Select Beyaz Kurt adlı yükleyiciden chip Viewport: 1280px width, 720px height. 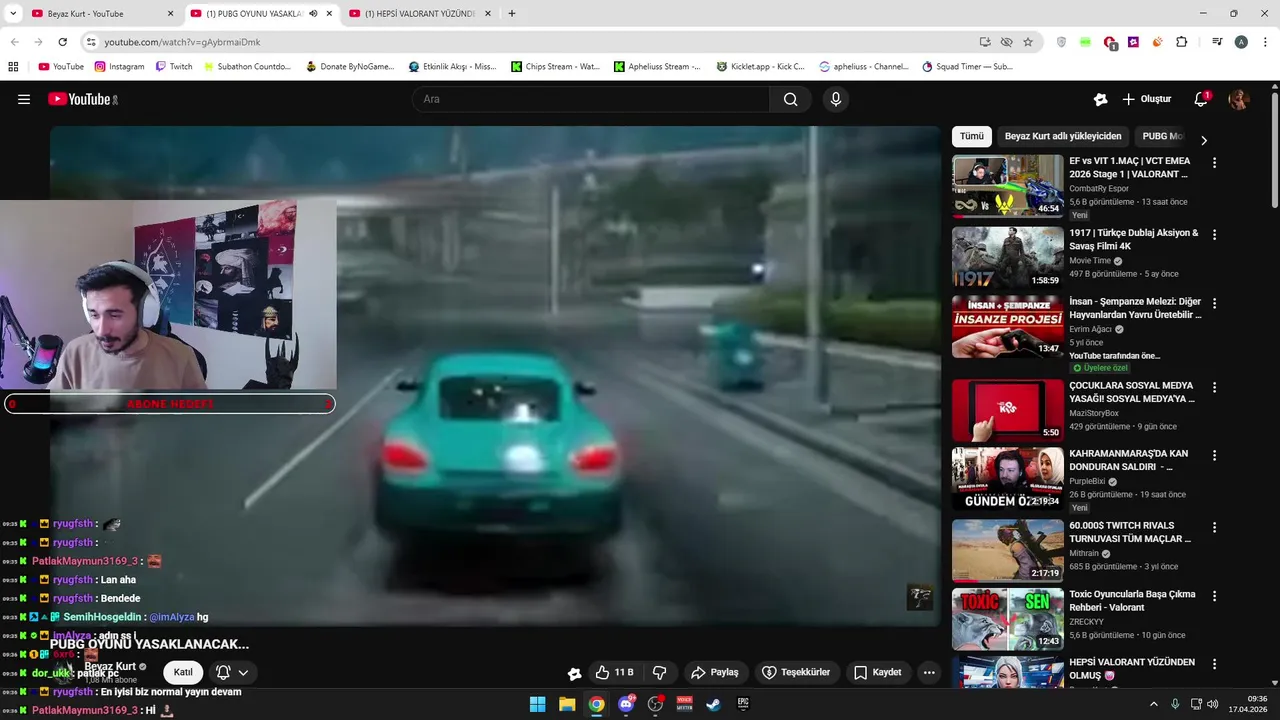(1063, 136)
